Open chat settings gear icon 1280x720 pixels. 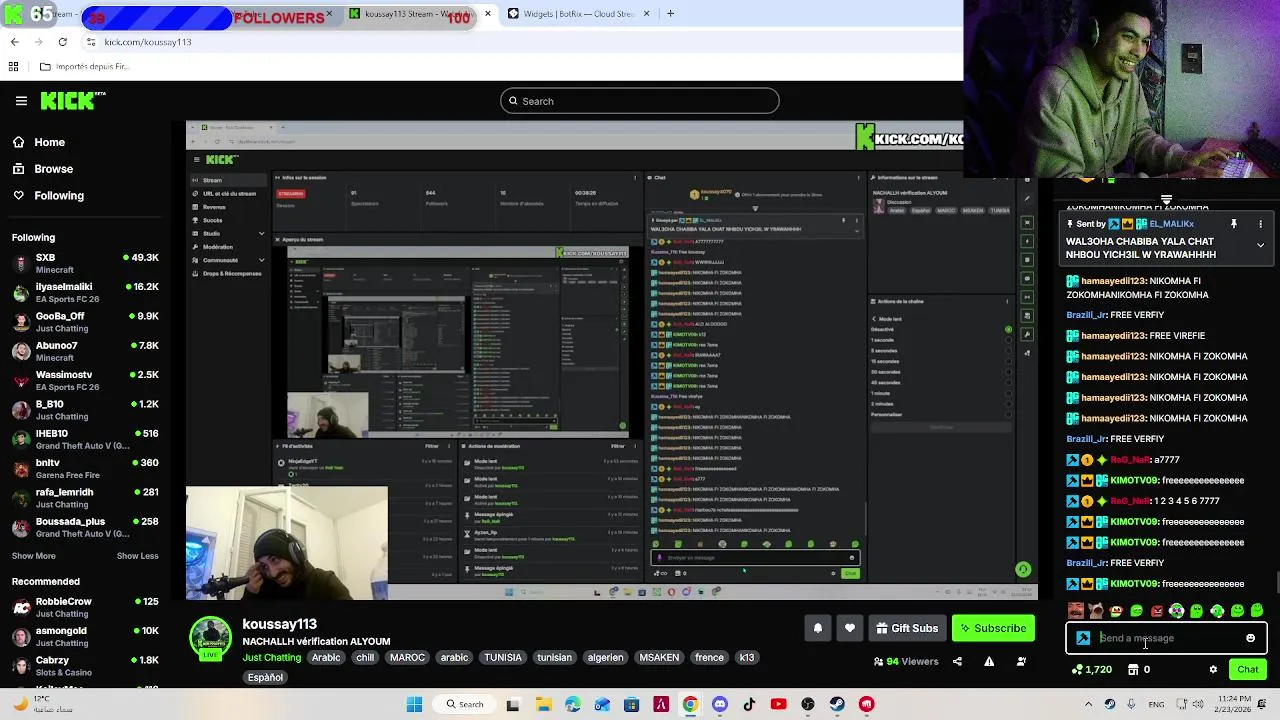1213,670
